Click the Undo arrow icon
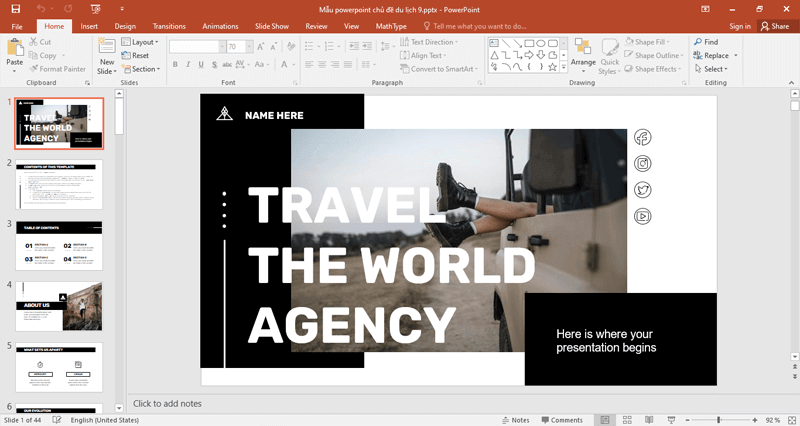The height and width of the screenshot is (426, 800). 41,9
